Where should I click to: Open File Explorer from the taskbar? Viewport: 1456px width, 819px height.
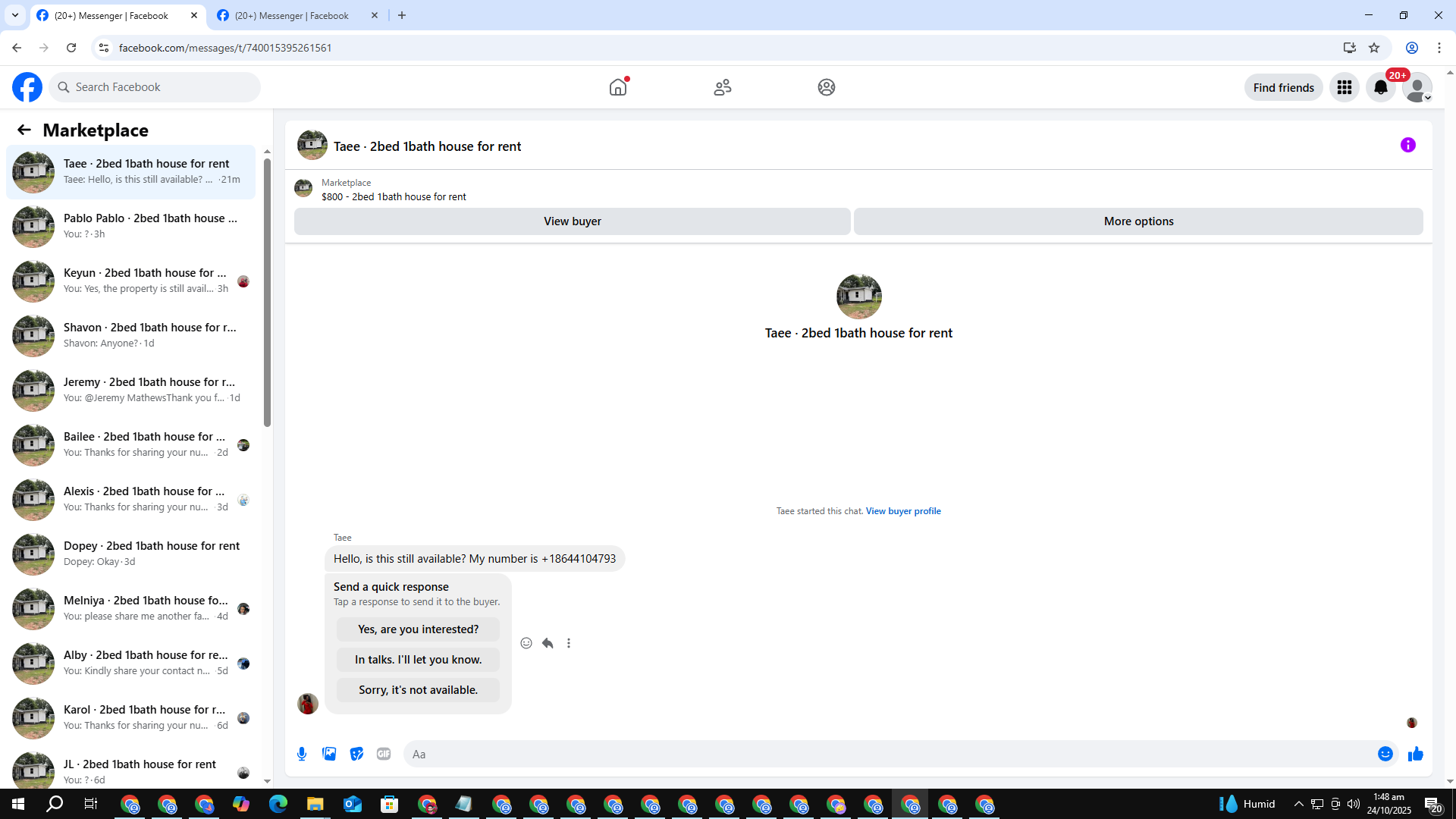[315, 804]
